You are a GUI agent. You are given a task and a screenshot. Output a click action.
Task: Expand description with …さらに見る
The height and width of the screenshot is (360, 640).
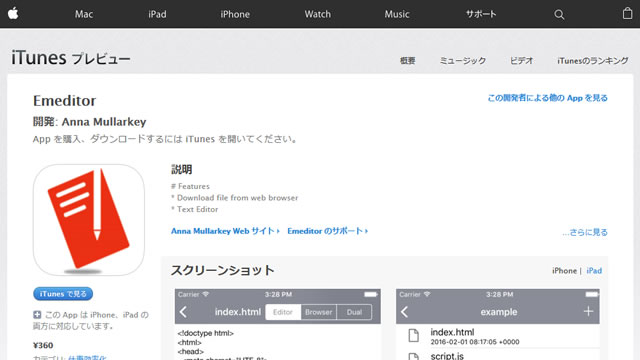click(585, 232)
